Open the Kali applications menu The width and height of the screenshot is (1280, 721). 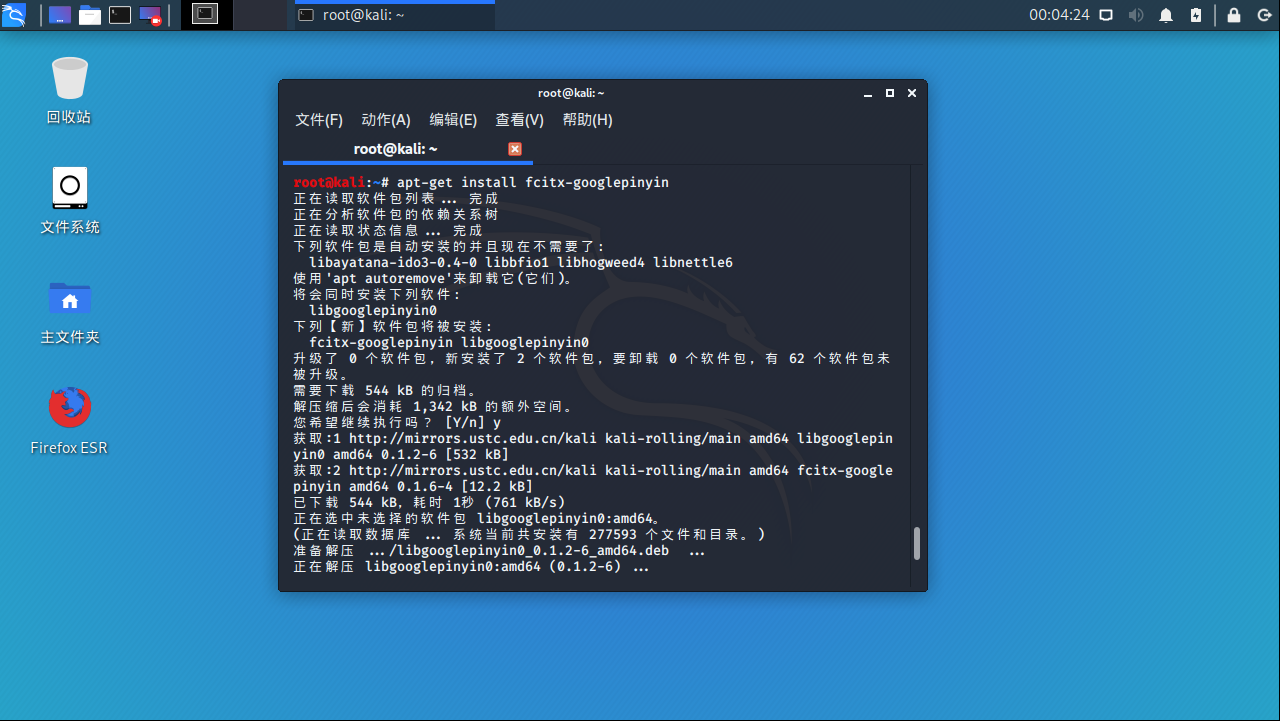pyautogui.click(x=15, y=15)
